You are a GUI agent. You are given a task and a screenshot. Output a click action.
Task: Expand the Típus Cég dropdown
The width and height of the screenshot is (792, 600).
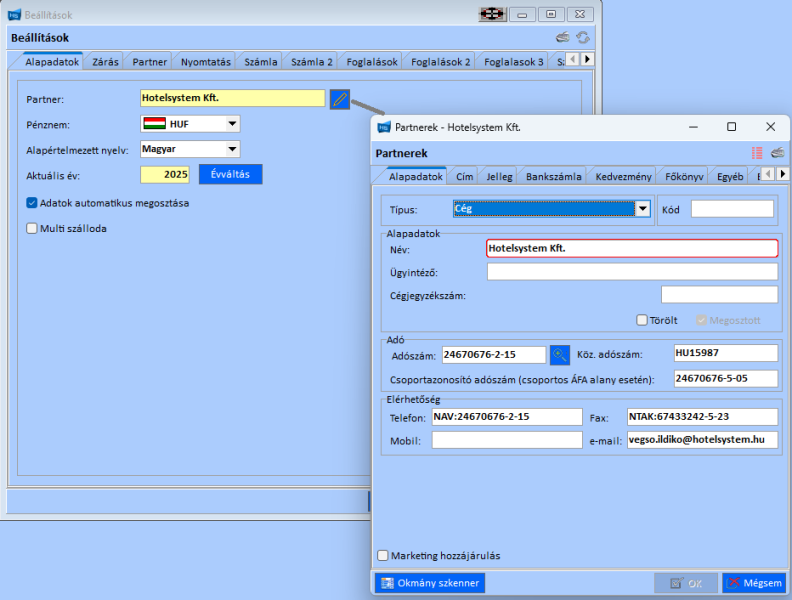pos(642,209)
